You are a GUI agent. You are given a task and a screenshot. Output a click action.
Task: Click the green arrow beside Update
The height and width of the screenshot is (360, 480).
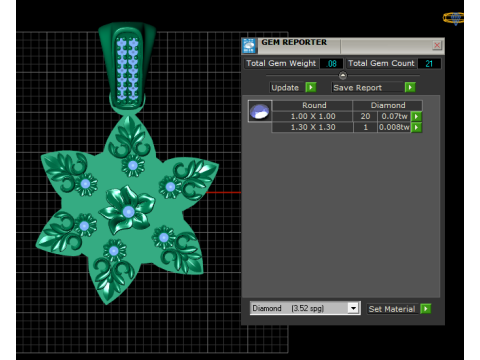[311, 87]
